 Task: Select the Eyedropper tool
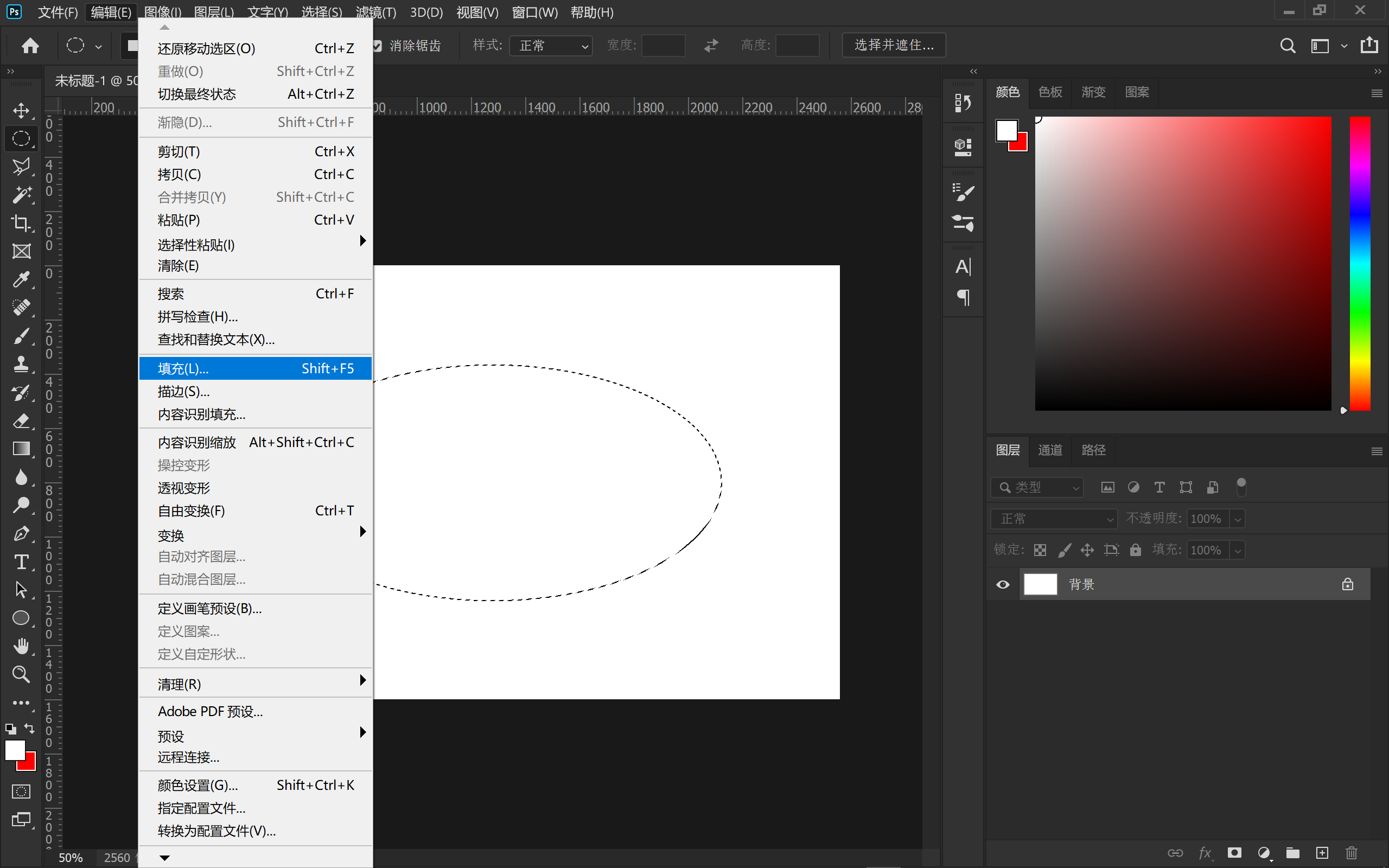pos(21,279)
